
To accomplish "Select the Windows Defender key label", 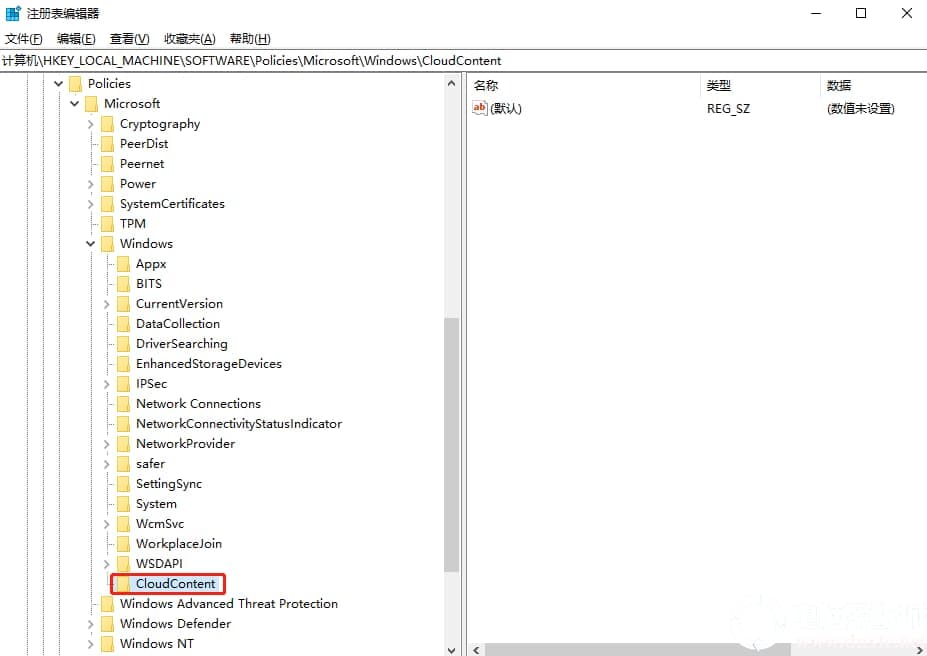I will 175,624.
